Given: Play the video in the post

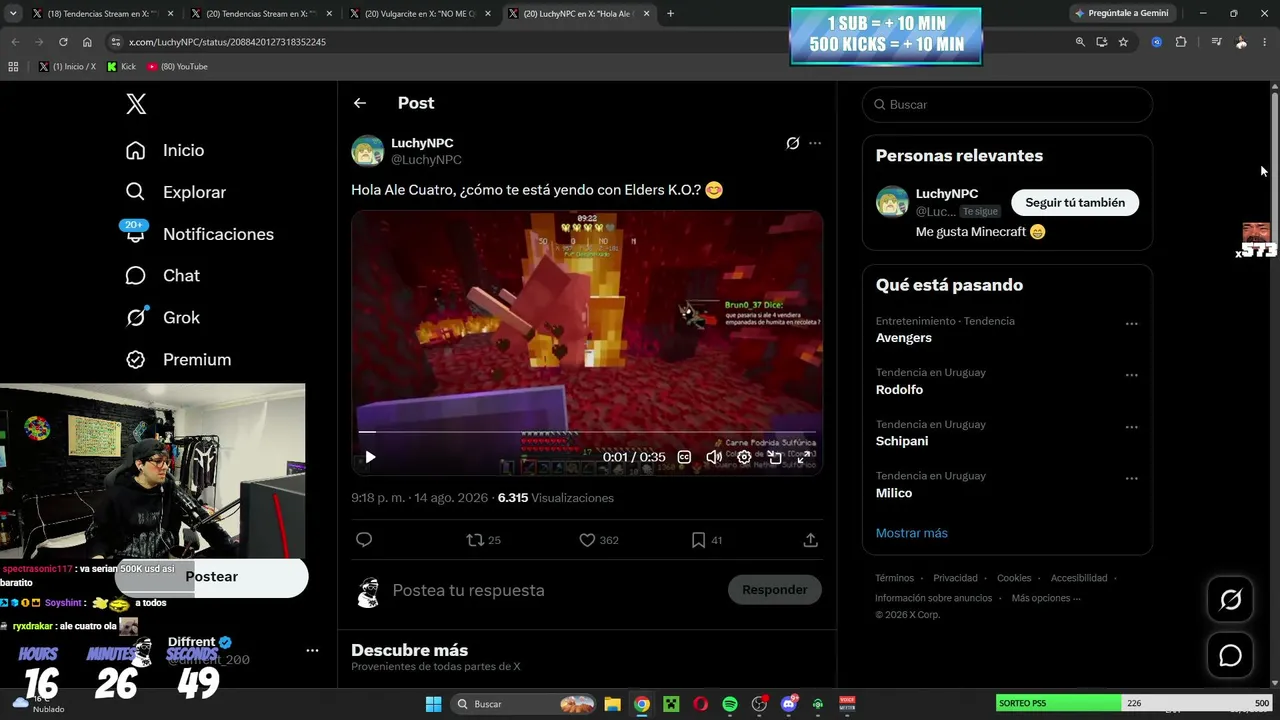Looking at the screenshot, I should coord(370,457).
